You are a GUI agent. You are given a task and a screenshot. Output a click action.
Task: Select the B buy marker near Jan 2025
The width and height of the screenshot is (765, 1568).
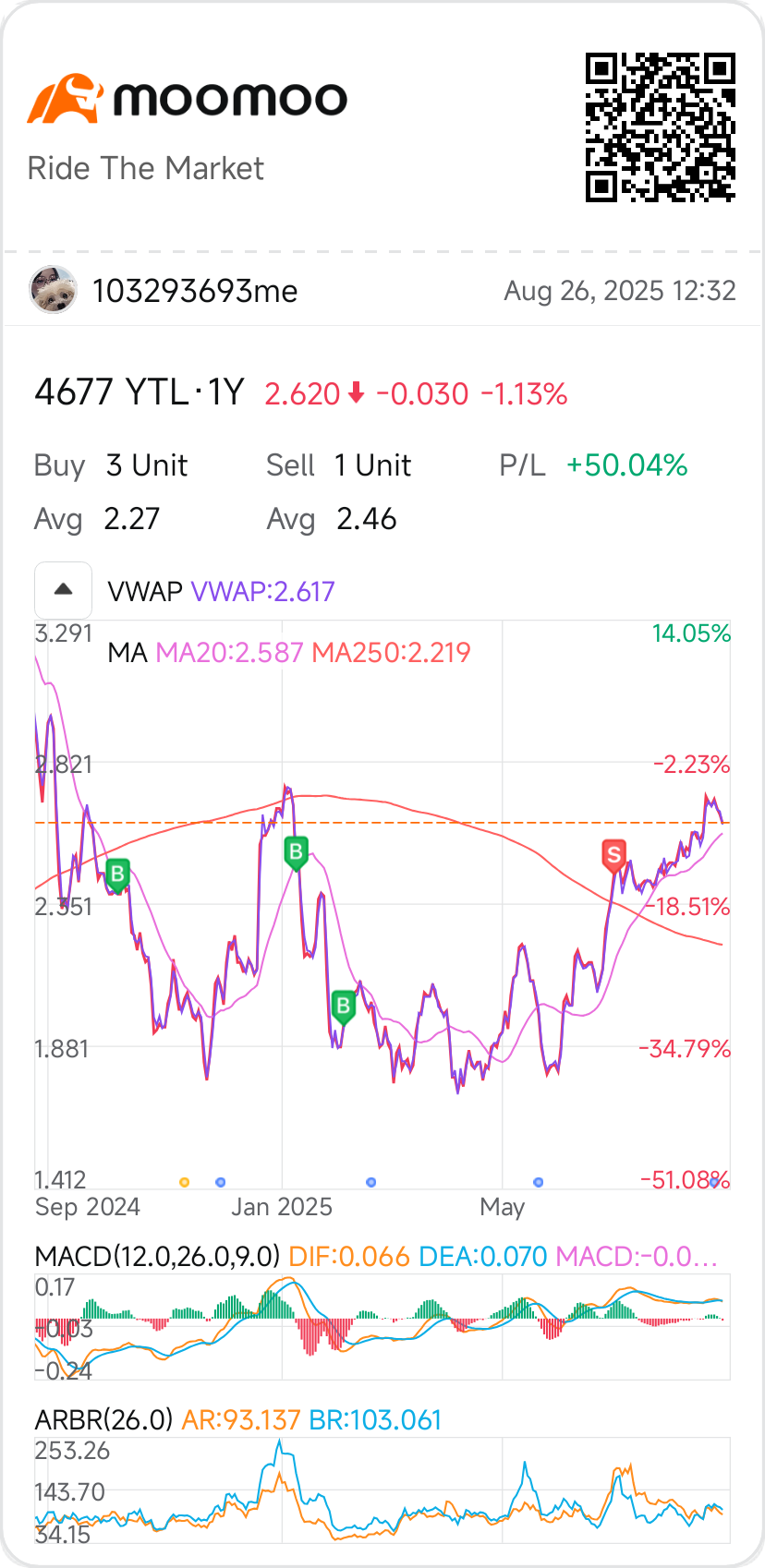point(296,850)
